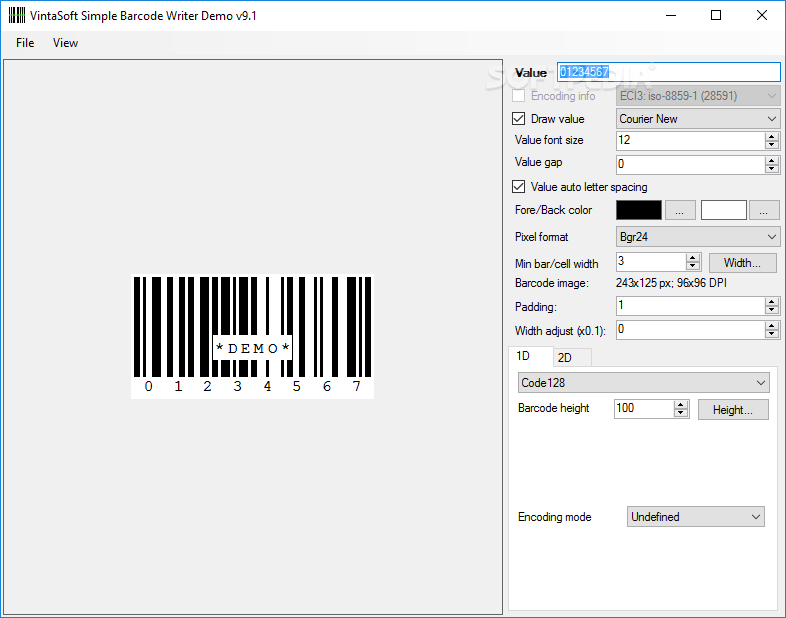Open the Code128 barcode type dropdown
The height and width of the screenshot is (618, 786).
644,383
